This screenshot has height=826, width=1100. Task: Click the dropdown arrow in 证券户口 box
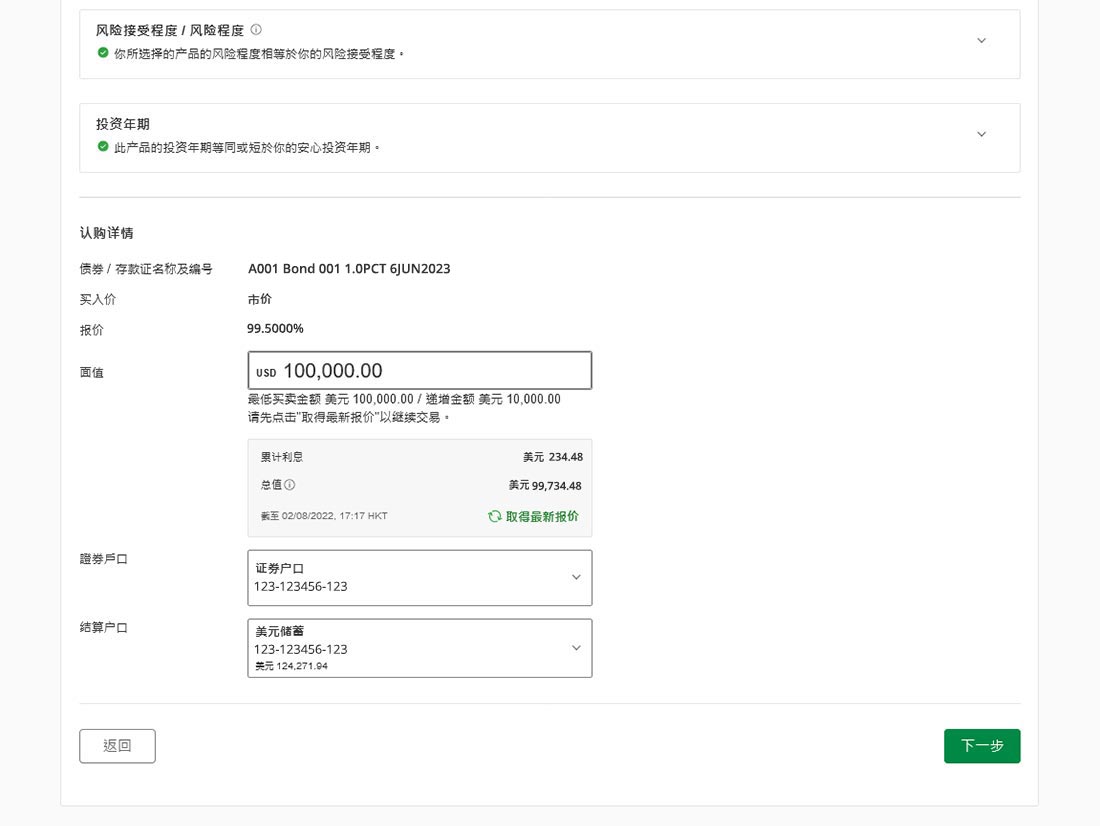pos(576,578)
